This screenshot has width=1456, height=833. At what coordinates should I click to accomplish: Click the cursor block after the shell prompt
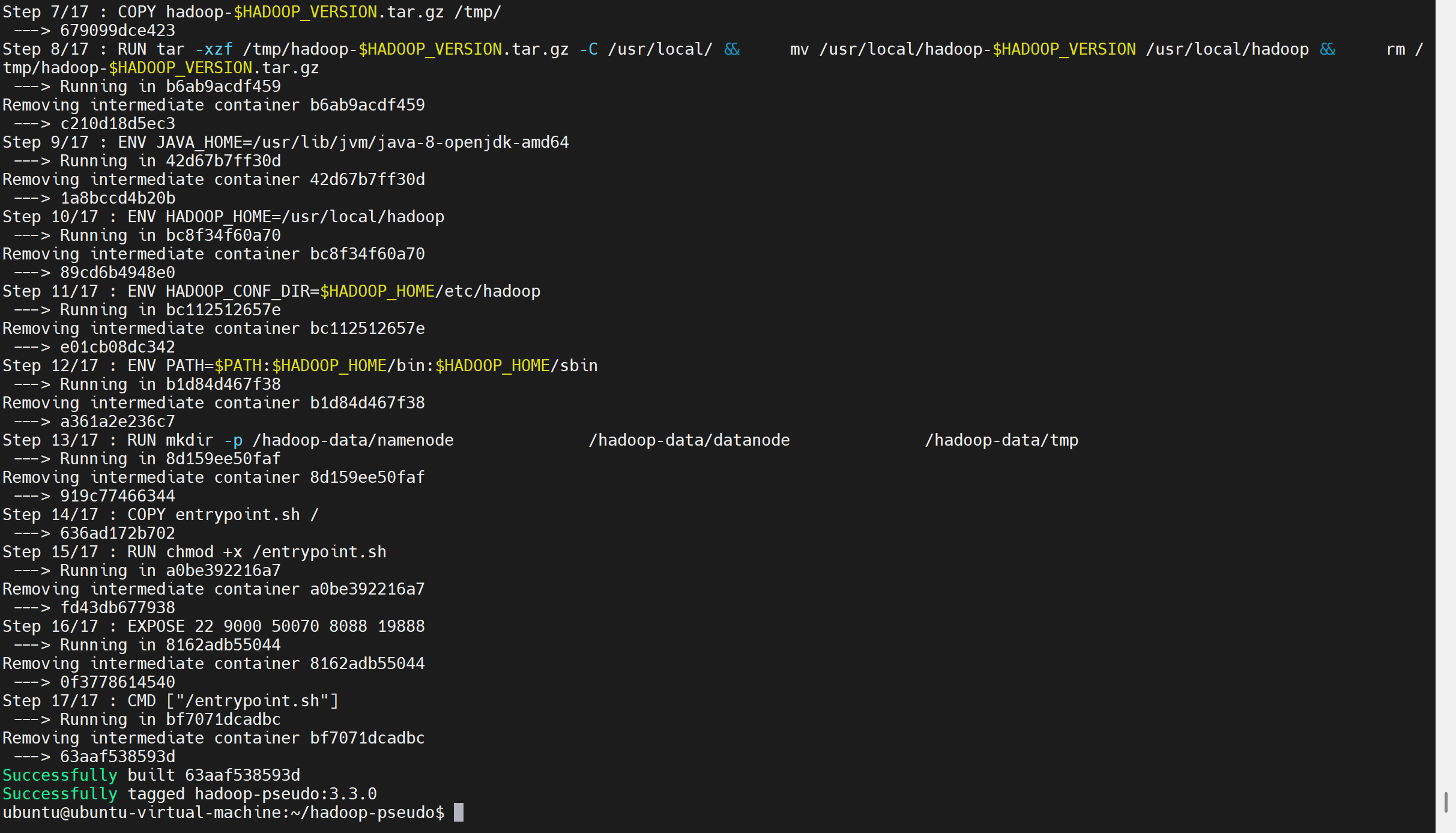(459, 813)
